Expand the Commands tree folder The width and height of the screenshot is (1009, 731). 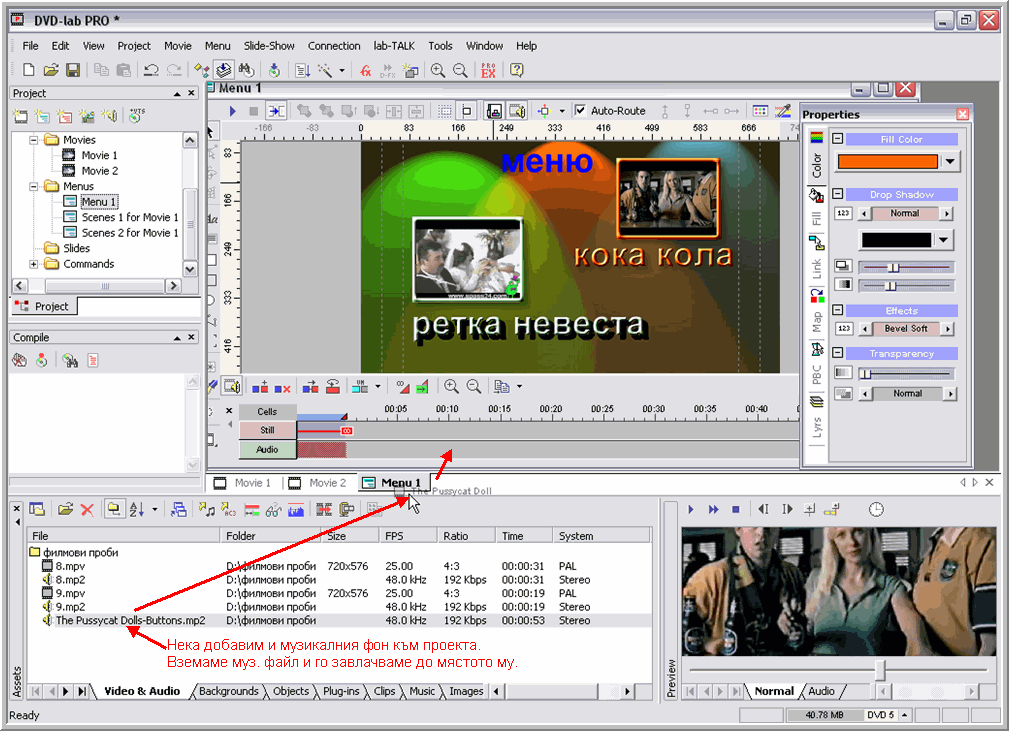tap(33, 264)
